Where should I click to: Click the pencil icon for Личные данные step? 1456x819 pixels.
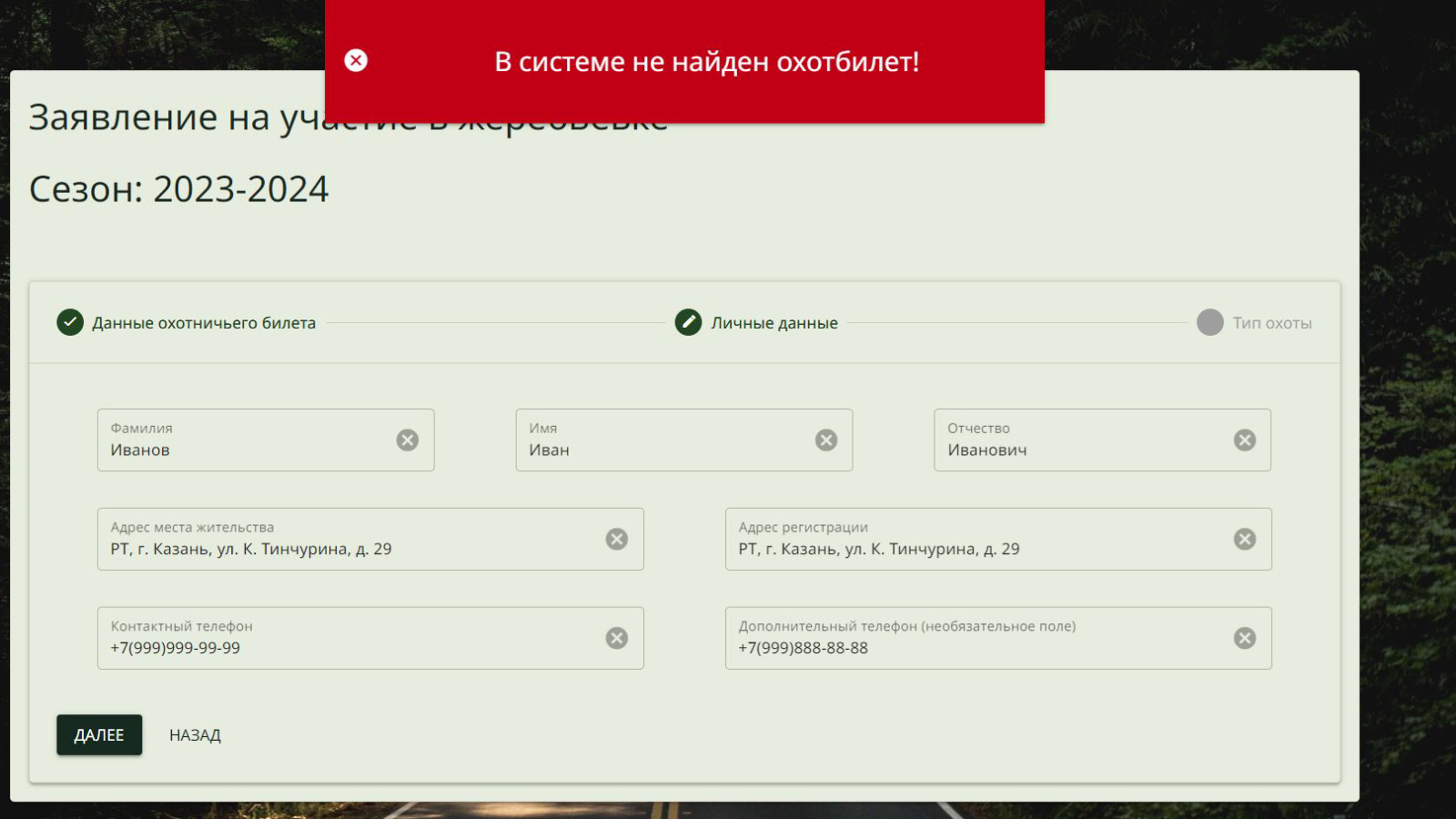(x=689, y=322)
